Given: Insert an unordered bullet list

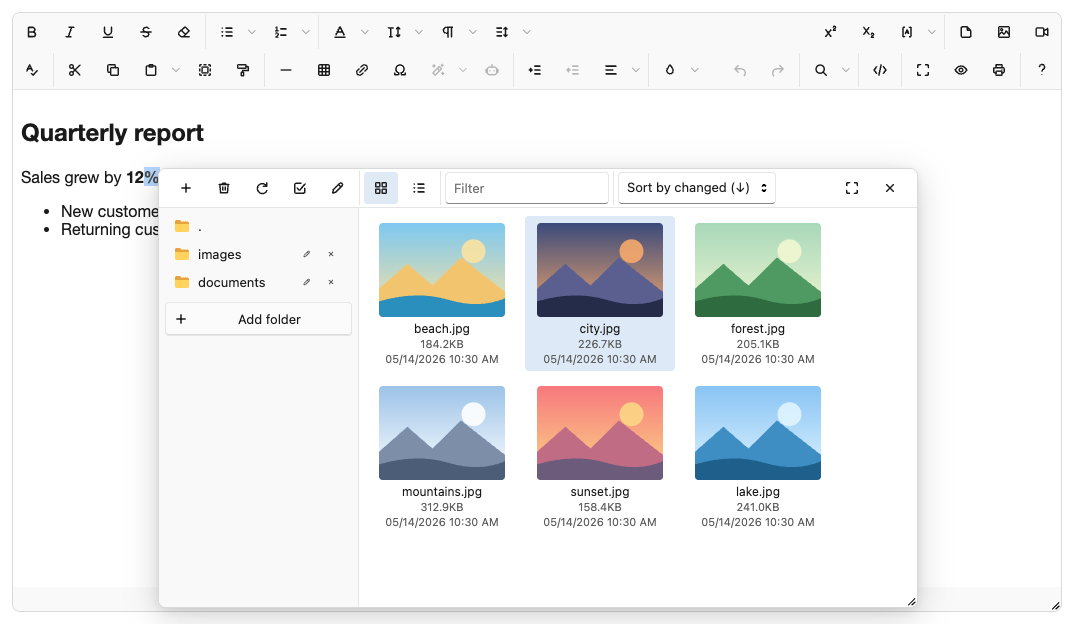Looking at the screenshot, I should 227,32.
